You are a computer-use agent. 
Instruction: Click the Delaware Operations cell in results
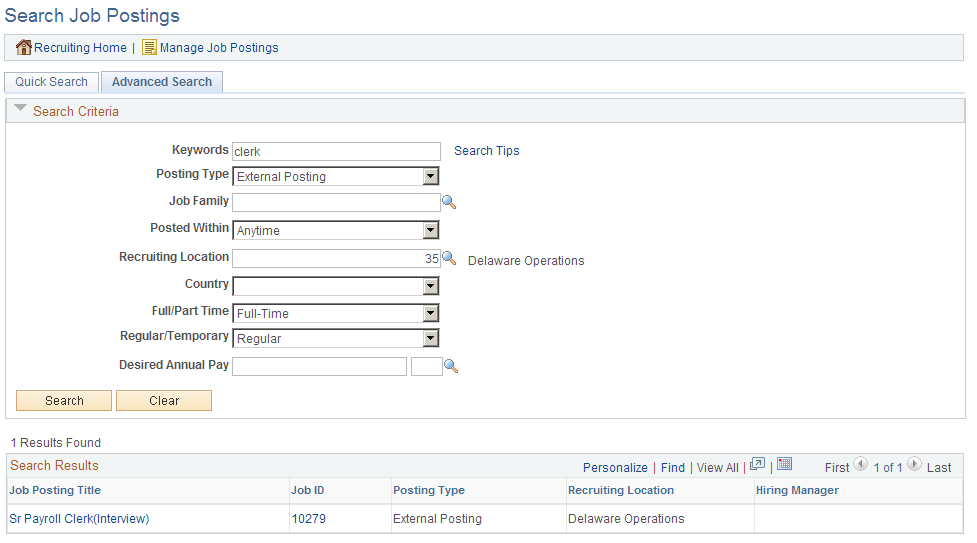point(626,519)
